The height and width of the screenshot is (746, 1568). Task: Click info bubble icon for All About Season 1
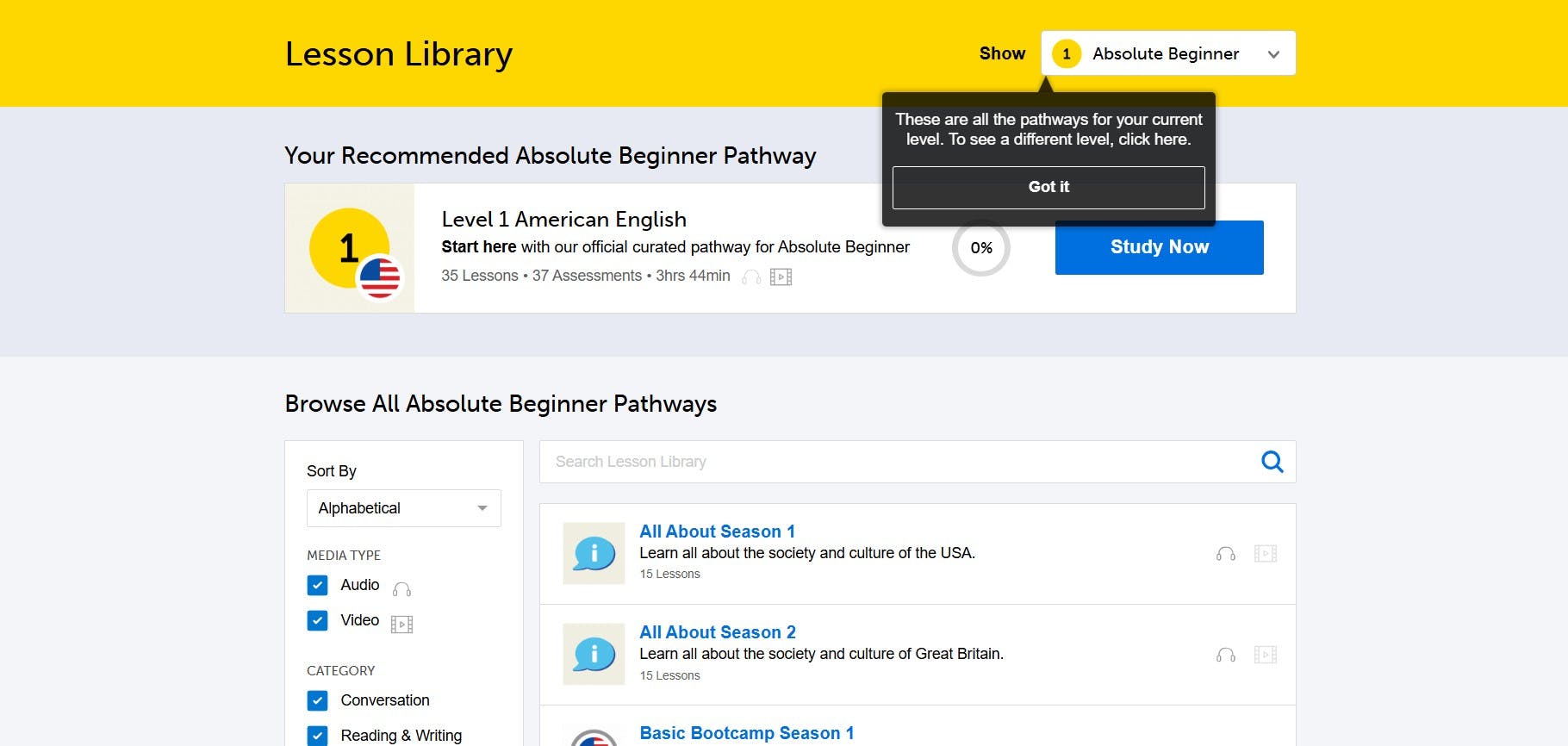click(594, 553)
